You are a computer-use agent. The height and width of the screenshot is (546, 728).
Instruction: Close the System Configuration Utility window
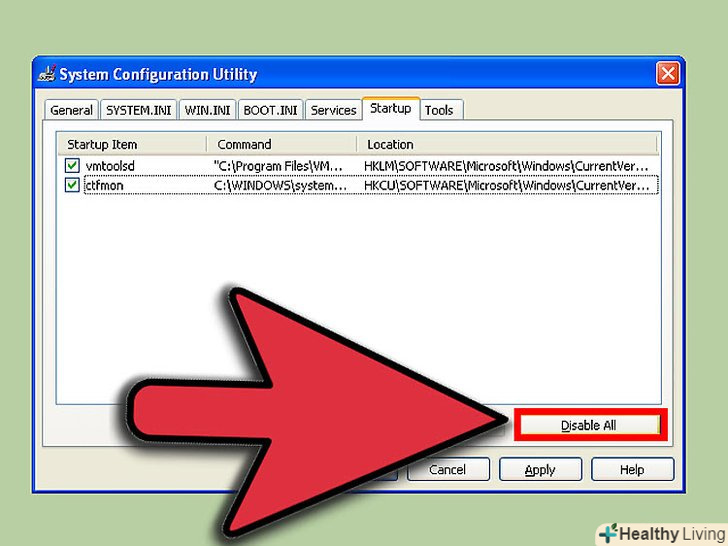click(668, 73)
